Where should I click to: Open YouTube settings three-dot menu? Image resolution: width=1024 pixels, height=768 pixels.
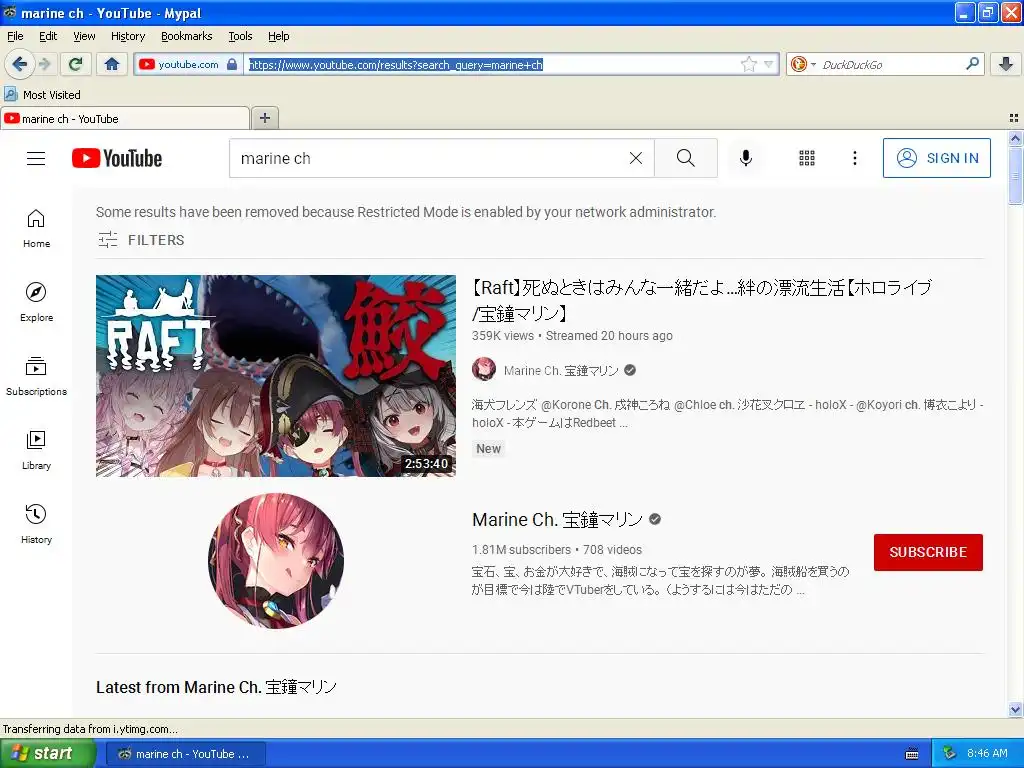point(854,158)
